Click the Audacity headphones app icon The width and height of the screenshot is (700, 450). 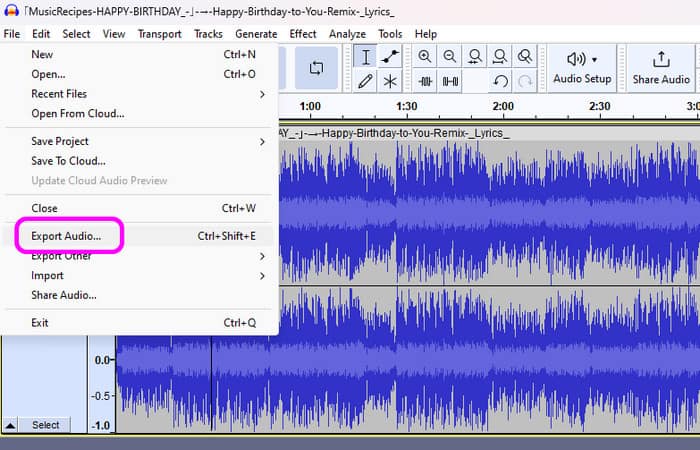[x=11, y=11]
